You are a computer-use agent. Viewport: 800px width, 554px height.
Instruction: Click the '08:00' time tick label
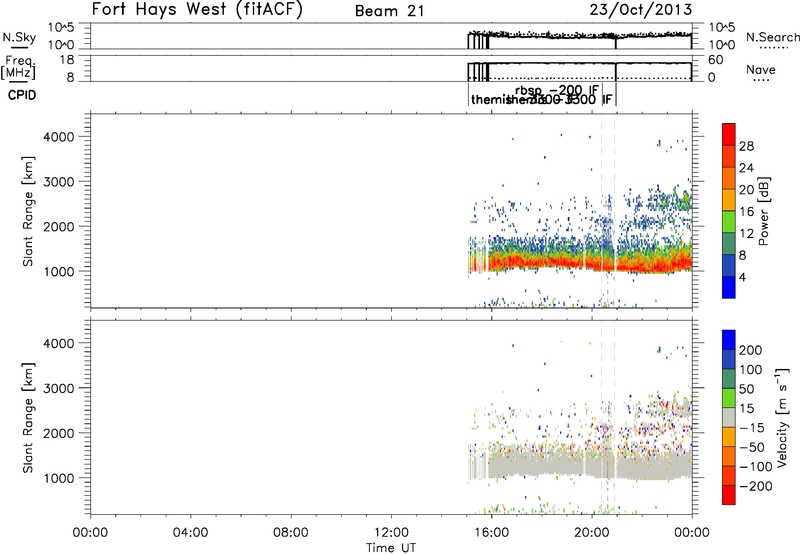(291, 533)
